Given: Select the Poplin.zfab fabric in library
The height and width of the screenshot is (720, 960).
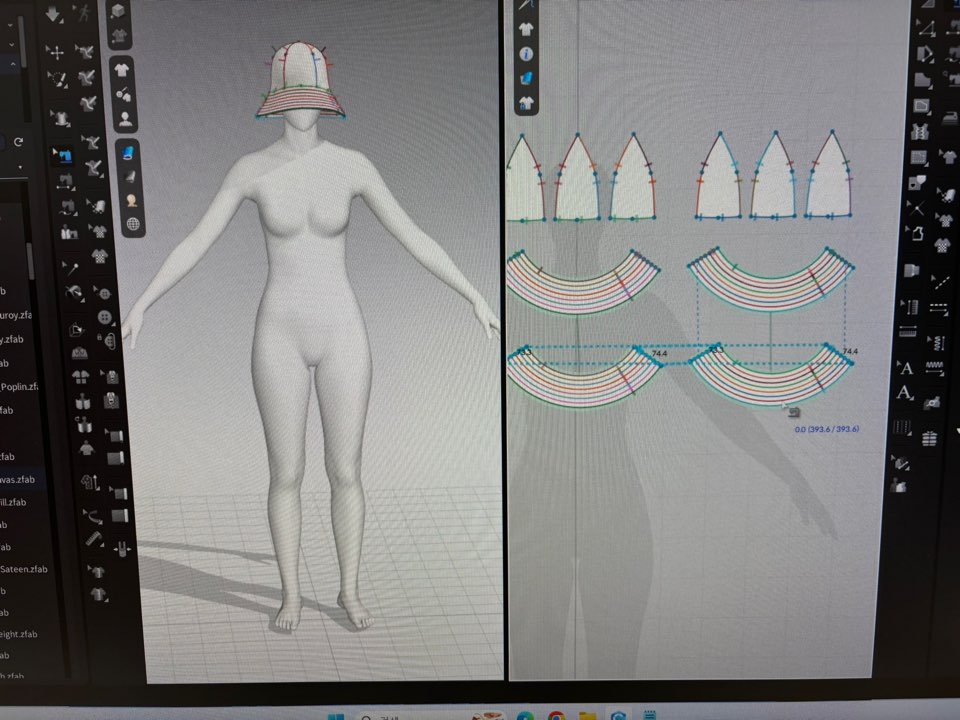Looking at the screenshot, I should pyautogui.click(x=20, y=387).
